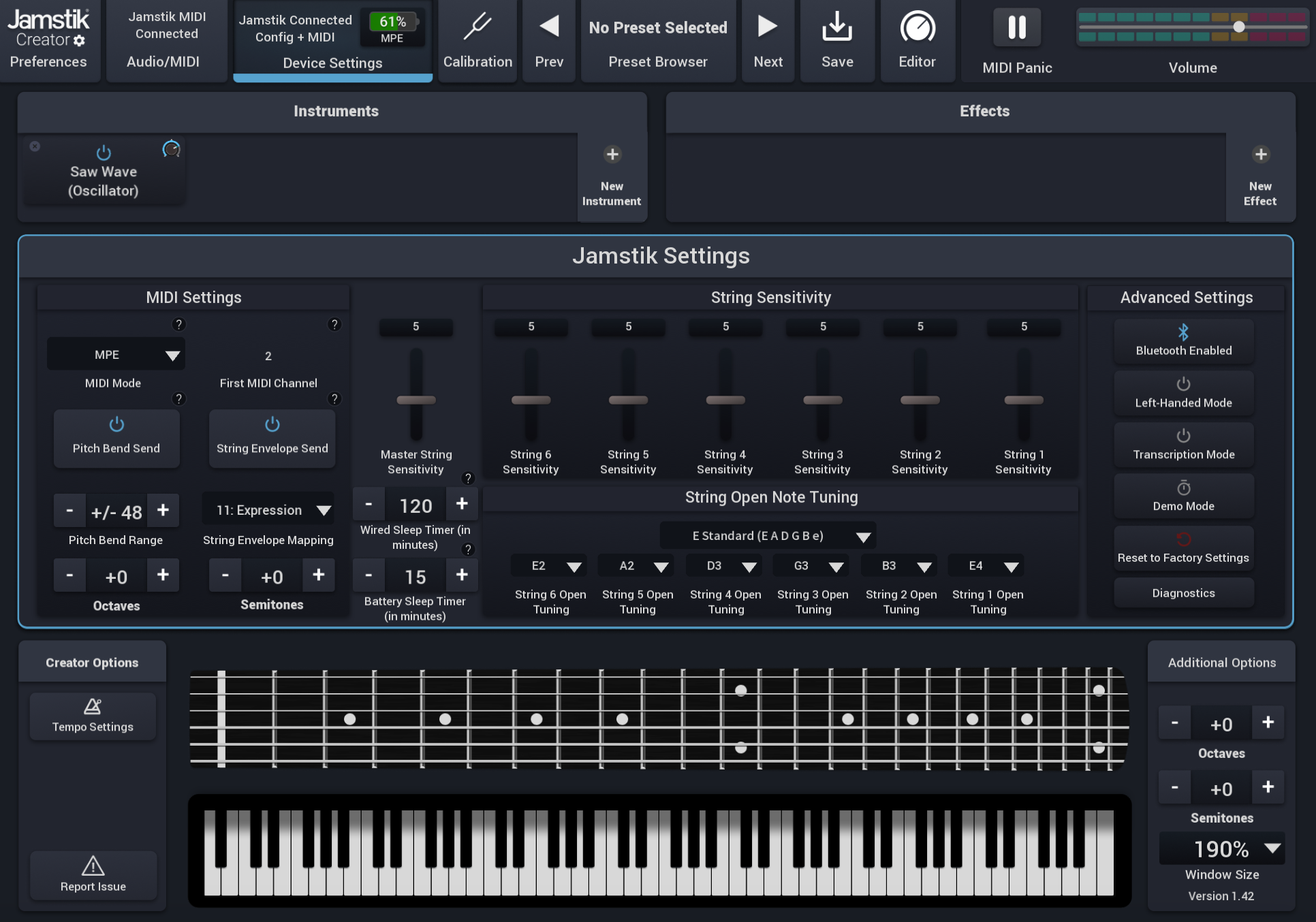This screenshot has height=922, width=1316.
Task: Increase Wired Sleep Timer with plus
Action: click(462, 504)
